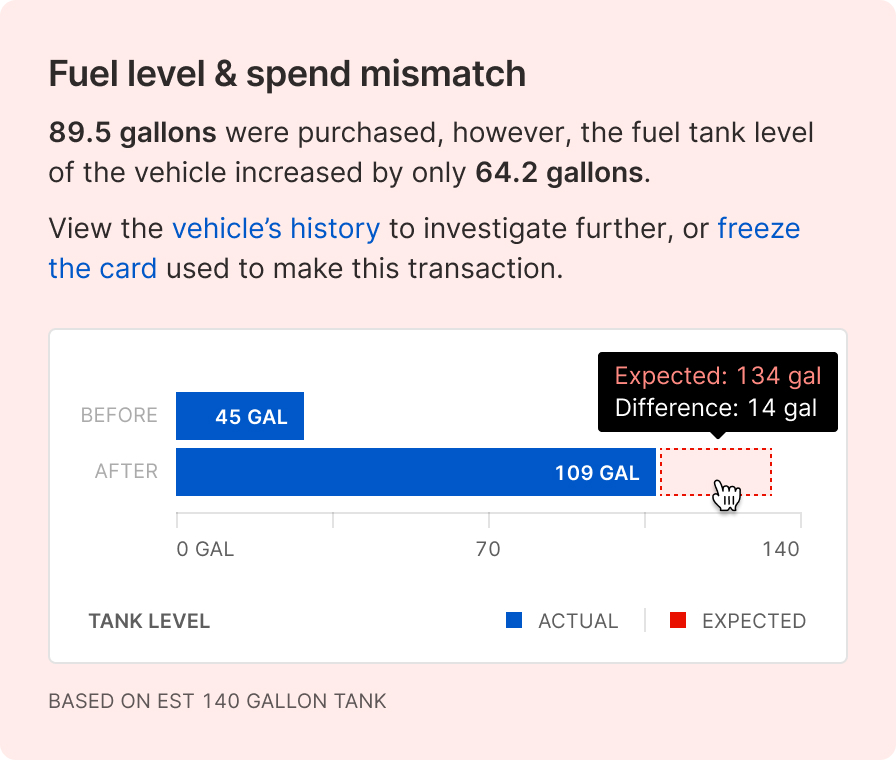Image resolution: width=896 pixels, height=760 pixels.
Task: Click the 0 GAL axis label
Action: click(x=205, y=549)
